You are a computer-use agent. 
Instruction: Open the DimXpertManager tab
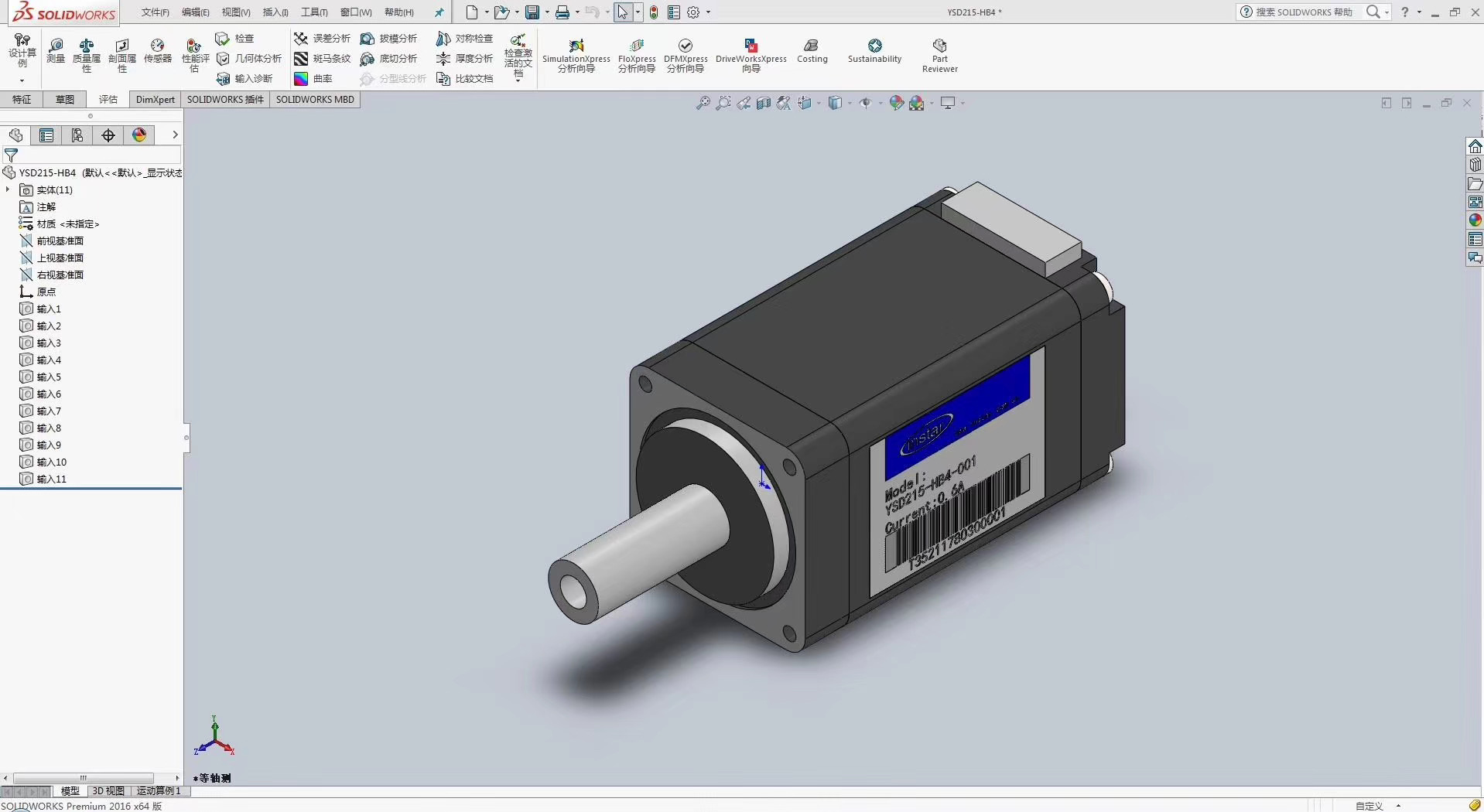click(x=108, y=135)
